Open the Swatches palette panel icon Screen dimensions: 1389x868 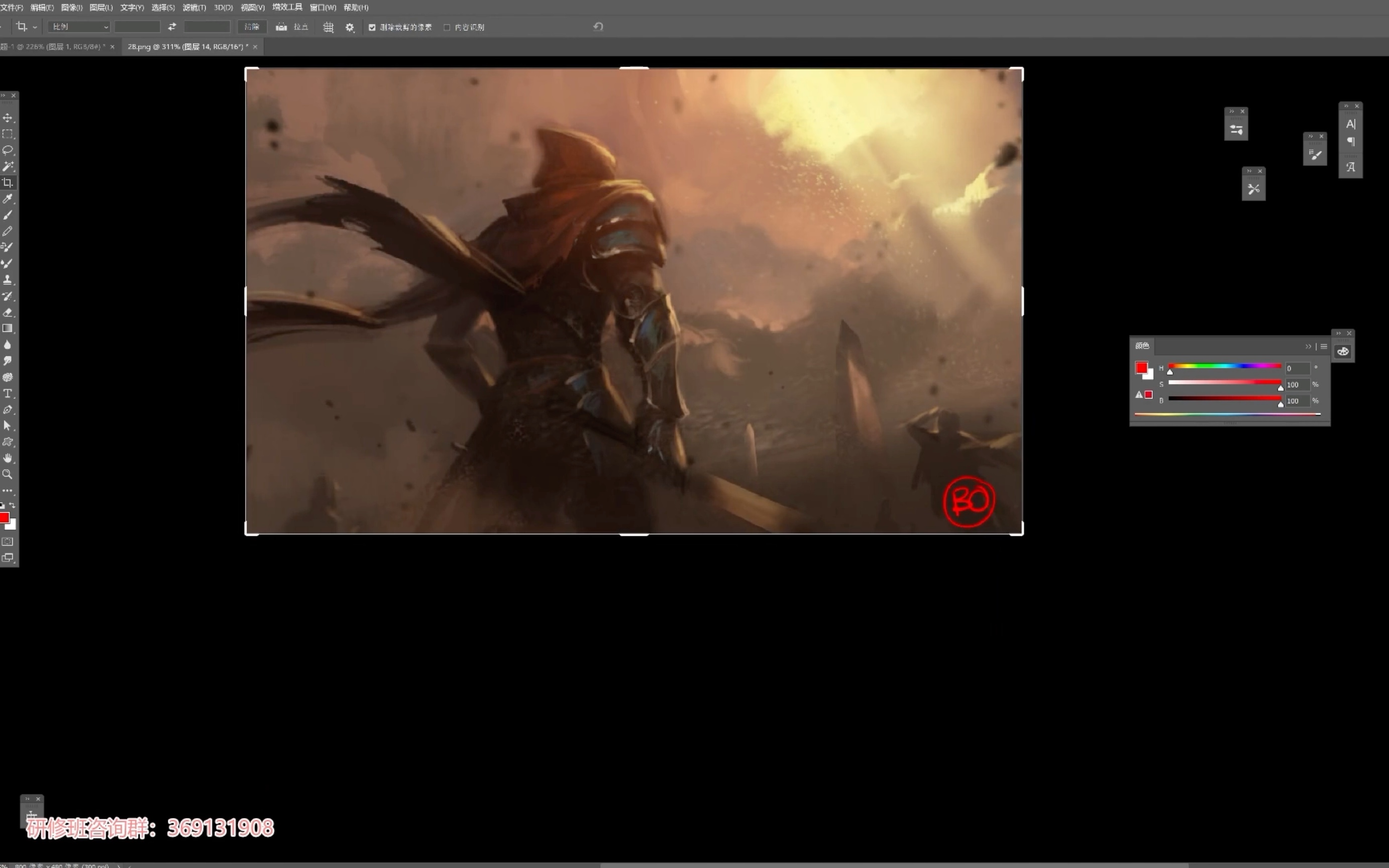click(1343, 351)
